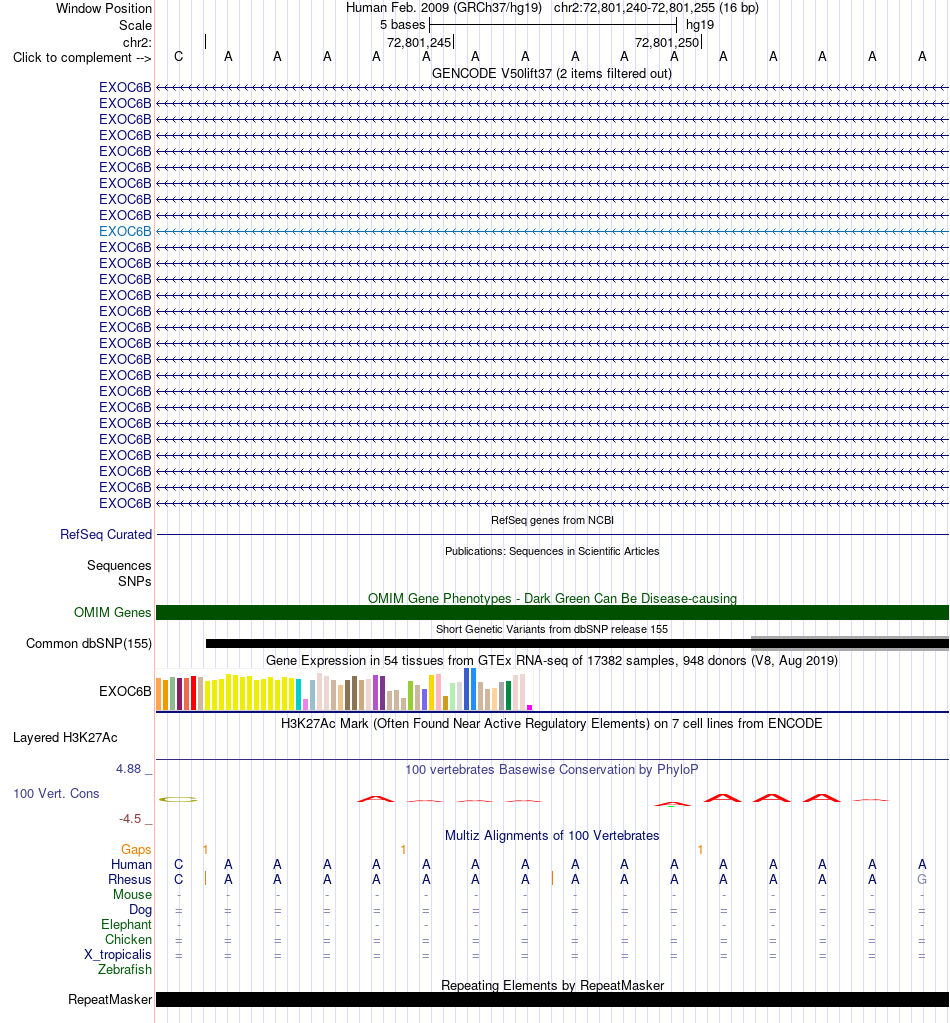
Task: Click the 72,801,245 coordinate label
Action: (x=419, y=42)
